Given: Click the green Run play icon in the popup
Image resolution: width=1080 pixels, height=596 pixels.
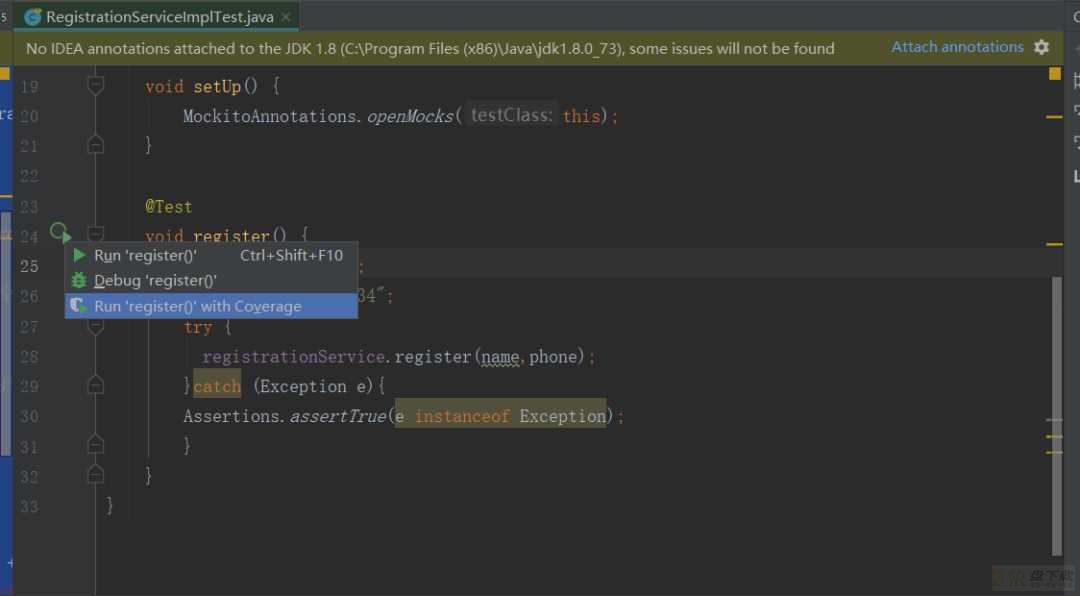Looking at the screenshot, I should 79,255.
